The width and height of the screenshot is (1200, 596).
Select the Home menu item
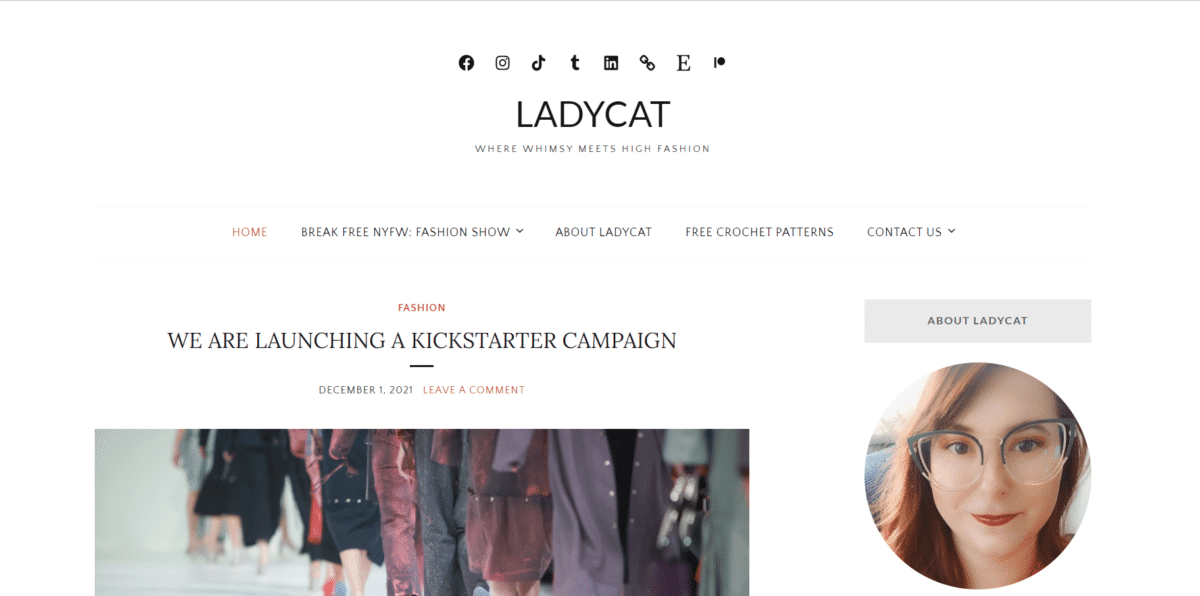point(250,232)
